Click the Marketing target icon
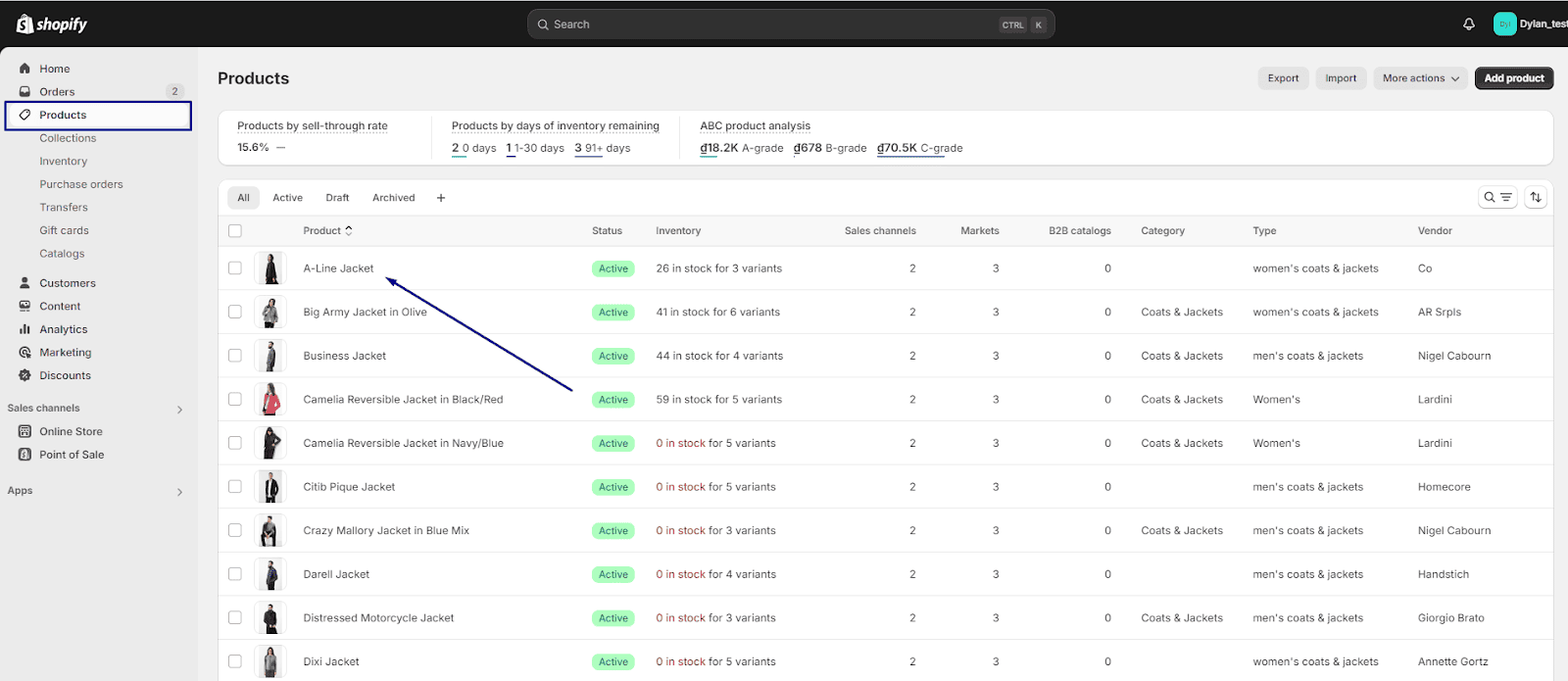Viewport: 1568px width, 681px height. point(24,353)
